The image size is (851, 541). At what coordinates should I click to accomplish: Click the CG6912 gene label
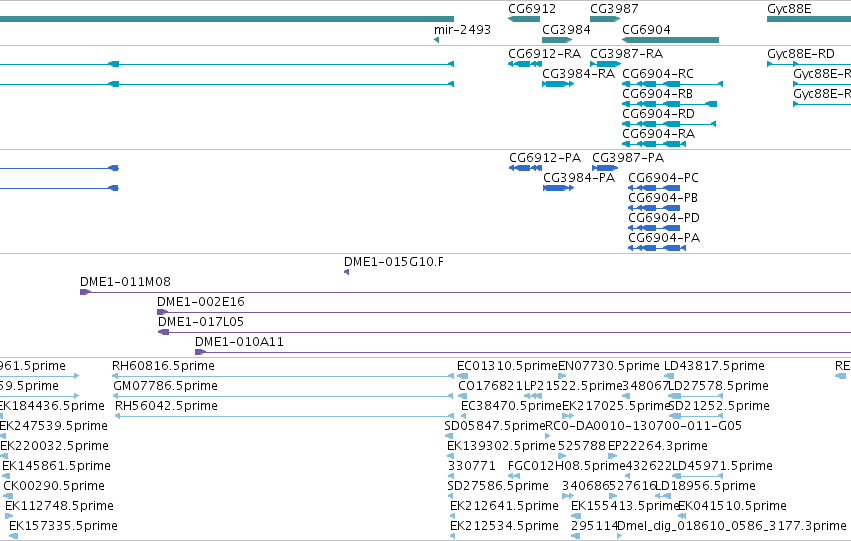click(x=532, y=9)
